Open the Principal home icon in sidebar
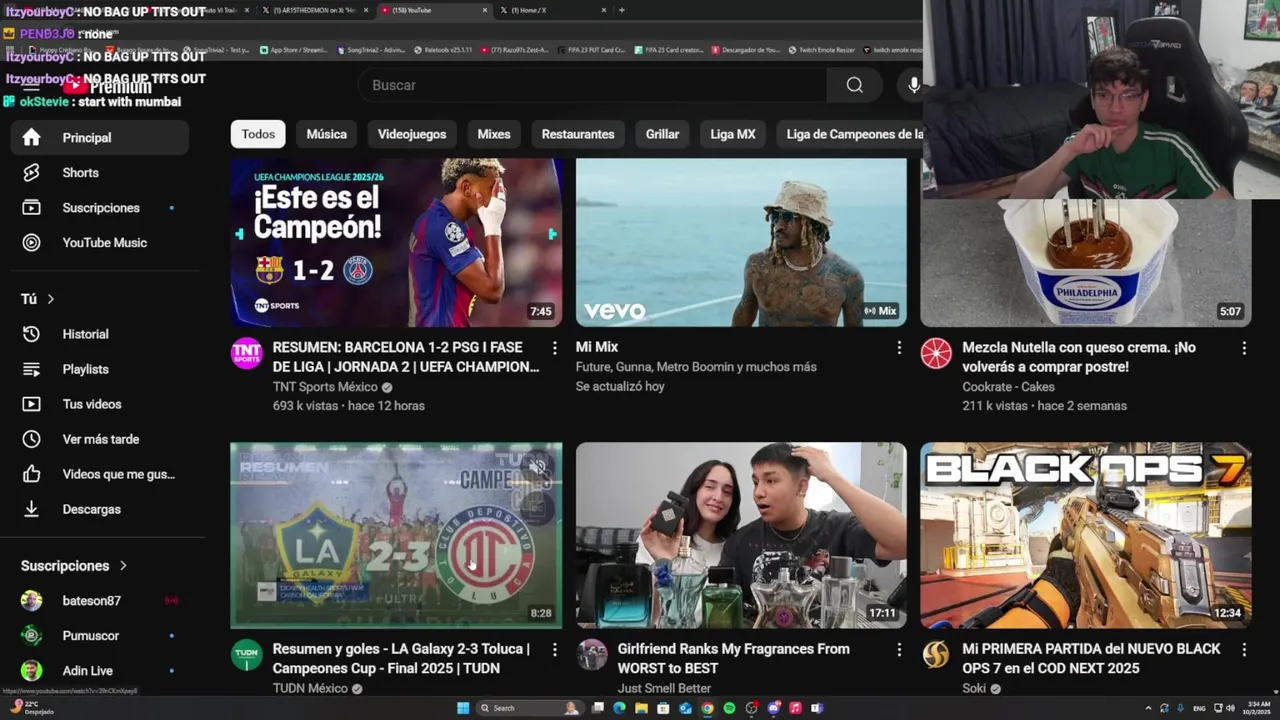 coord(32,137)
